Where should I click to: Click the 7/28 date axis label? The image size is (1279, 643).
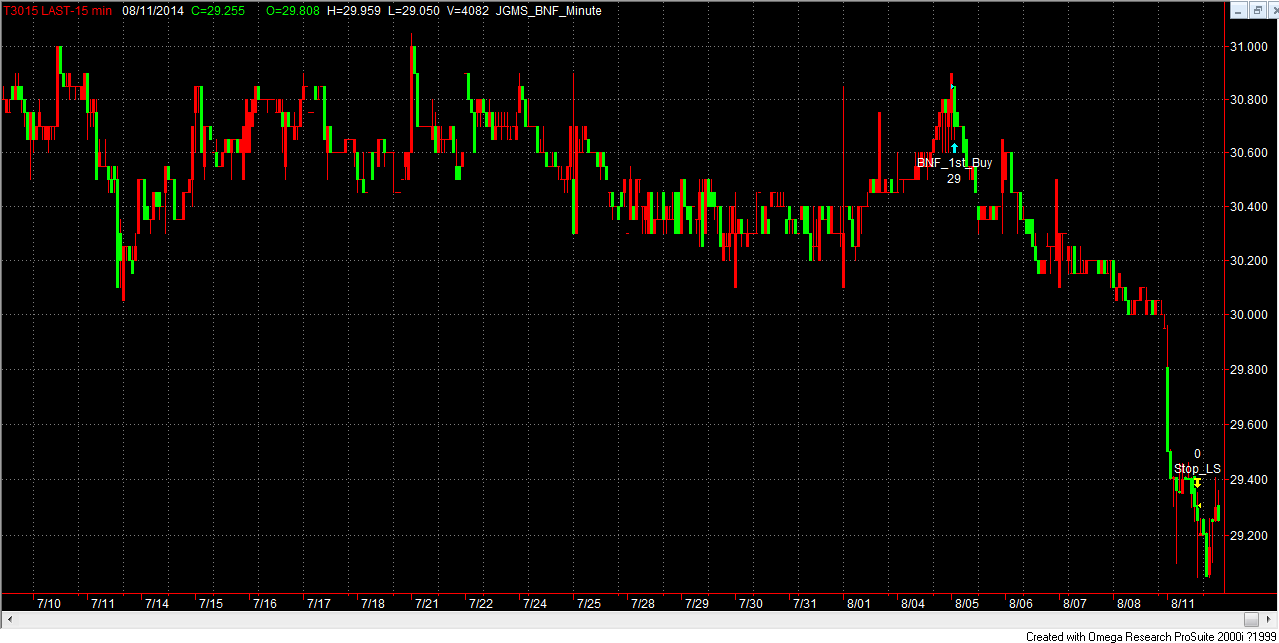point(643,603)
